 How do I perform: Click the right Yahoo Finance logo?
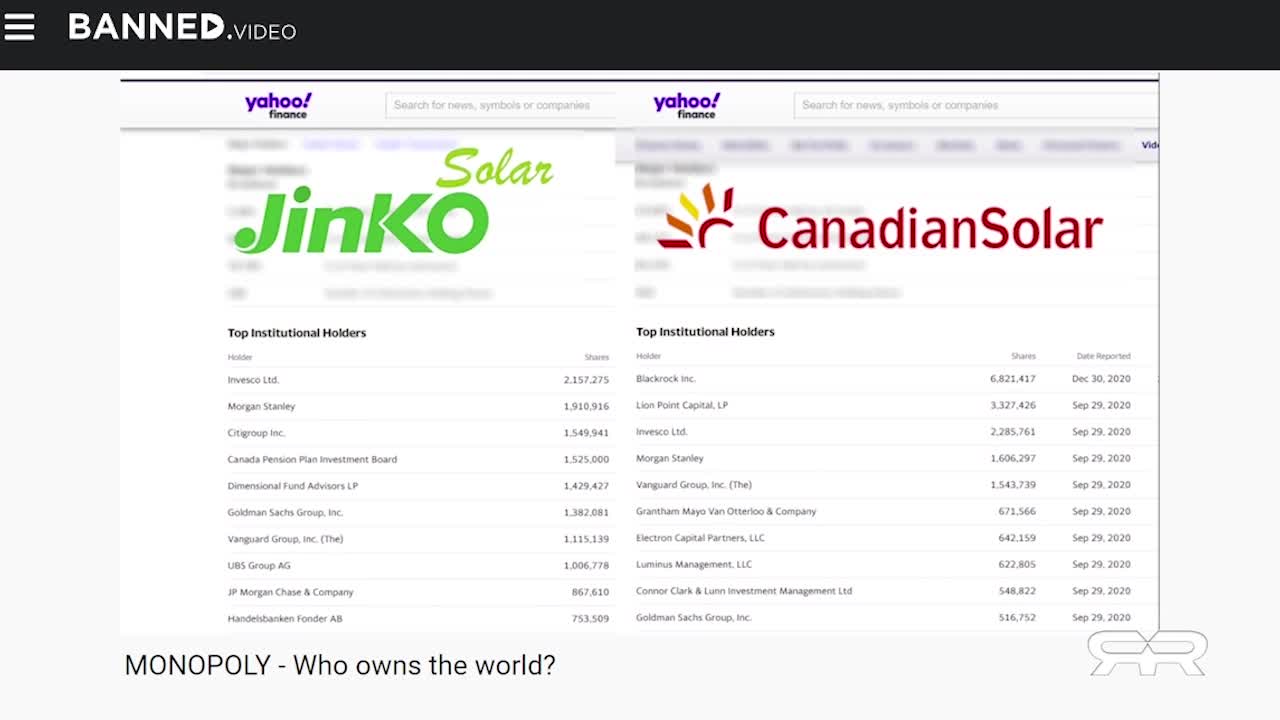pyautogui.click(x=686, y=105)
